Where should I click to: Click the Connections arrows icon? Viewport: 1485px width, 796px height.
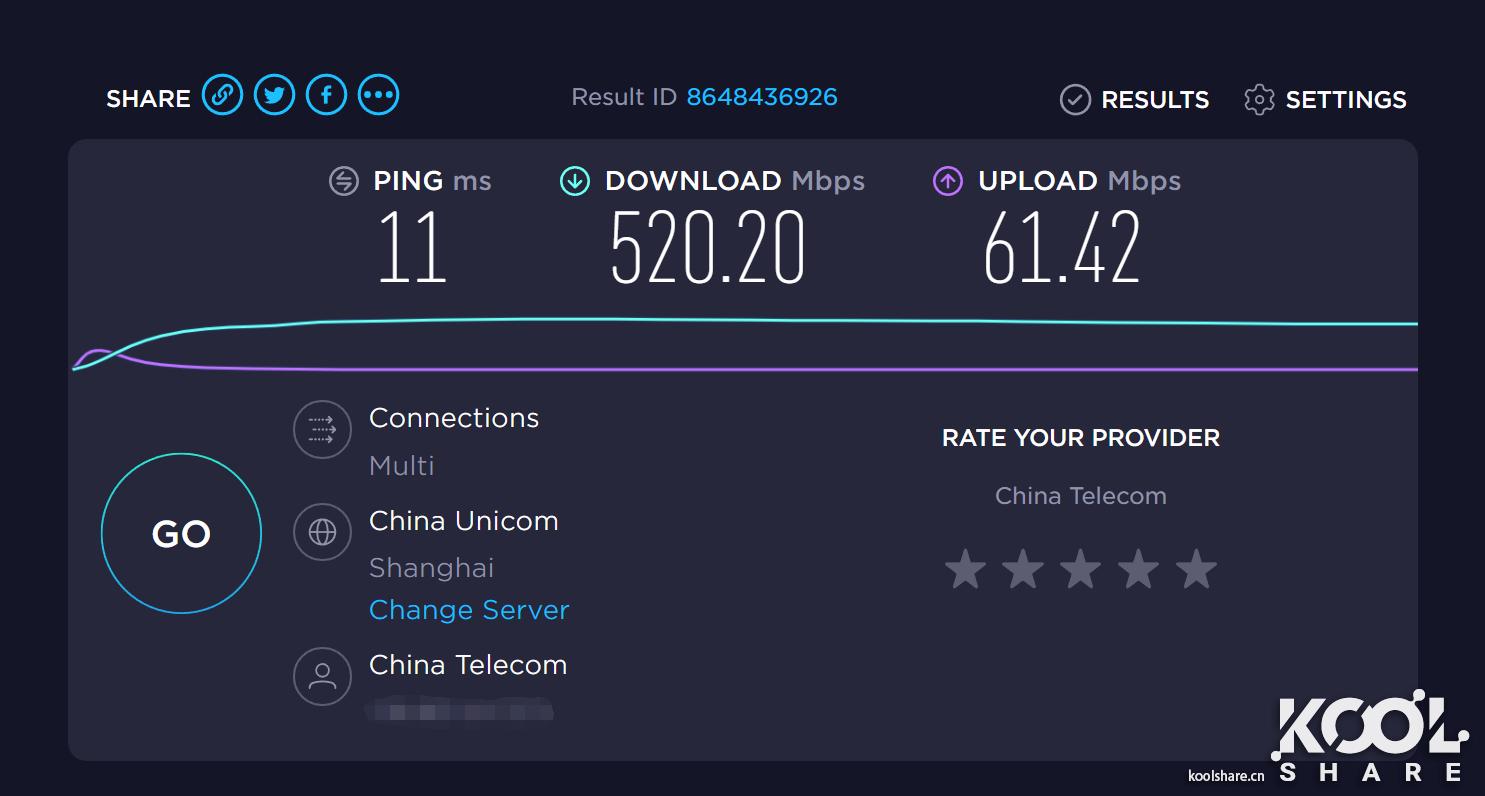click(x=322, y=429)
